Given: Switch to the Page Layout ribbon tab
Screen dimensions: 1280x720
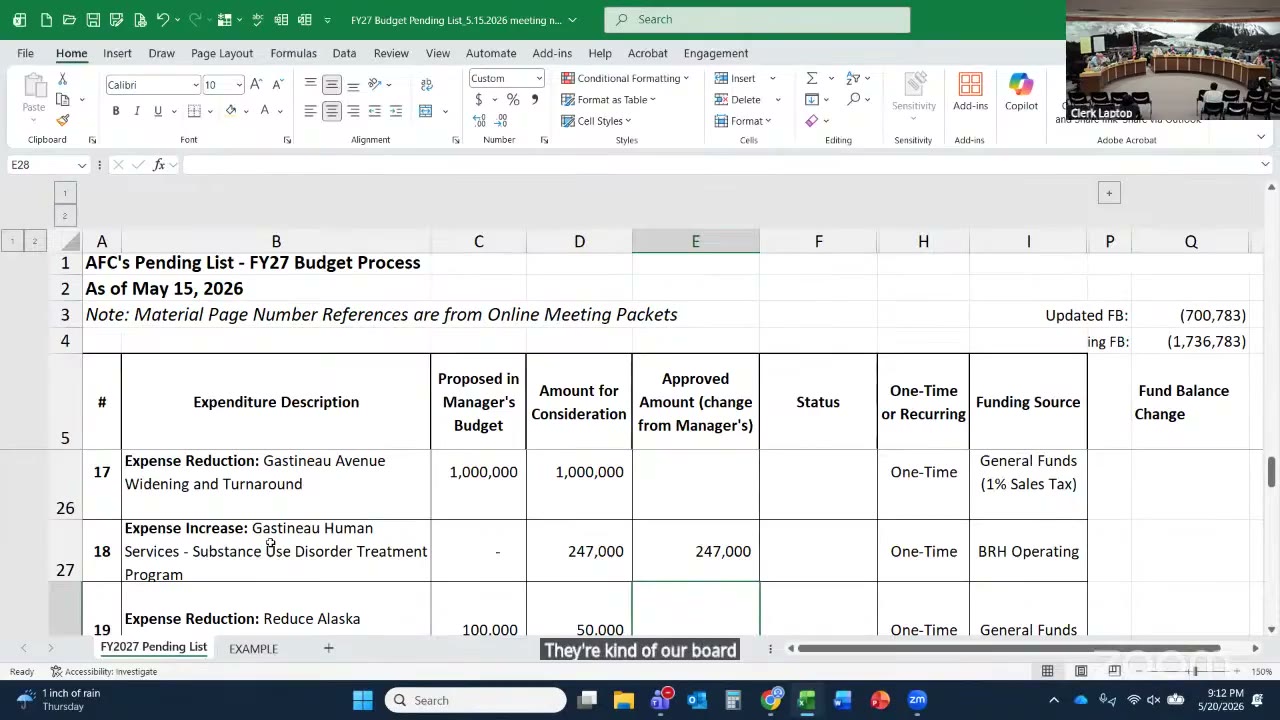Looking at the screenshot, I should pos(222,53).
